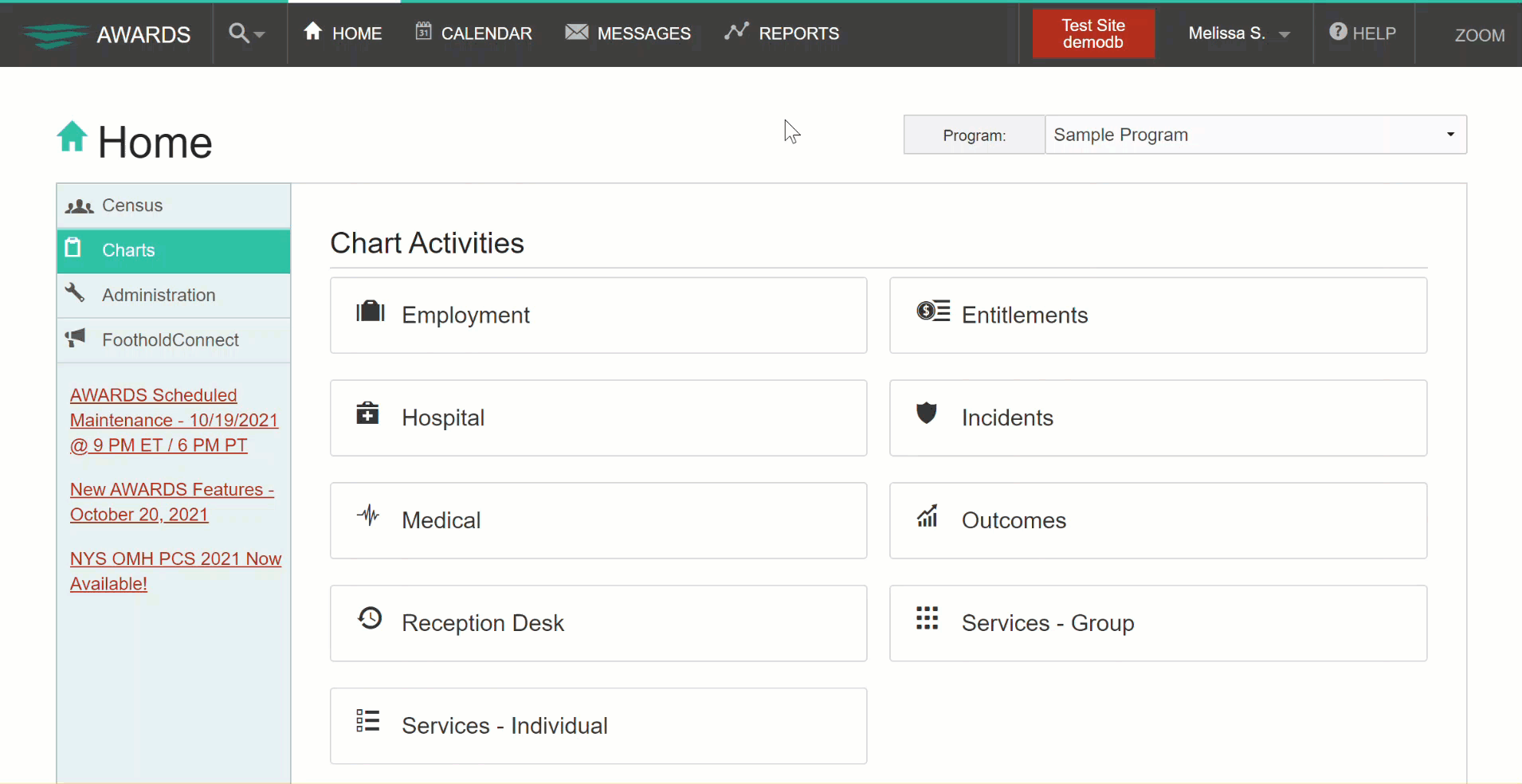This screenshot has height=784, width=1522.
Task: Click the Reception Desk clock icon
Action: 370,618
